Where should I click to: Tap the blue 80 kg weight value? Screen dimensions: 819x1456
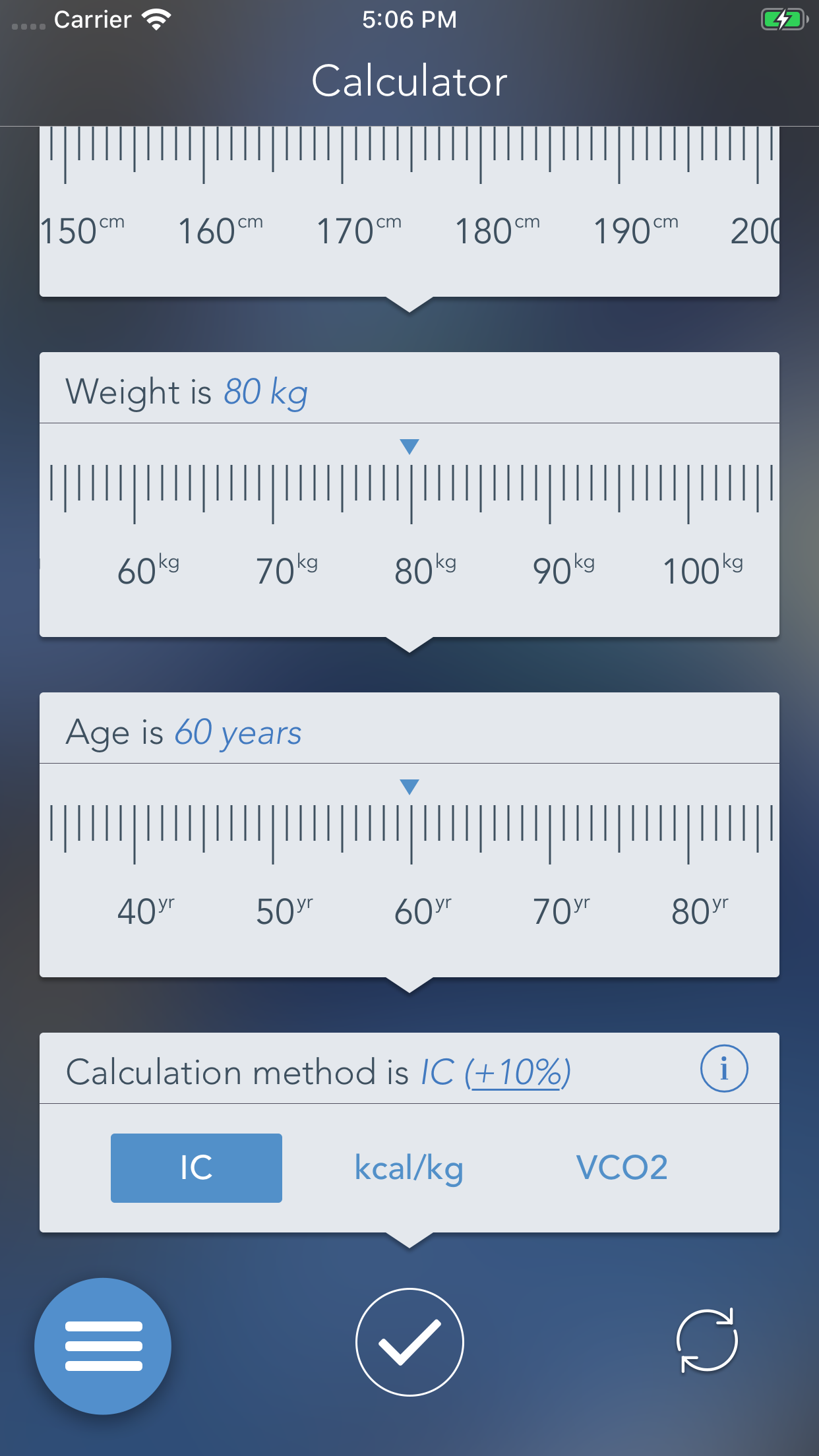coord(266,392)
